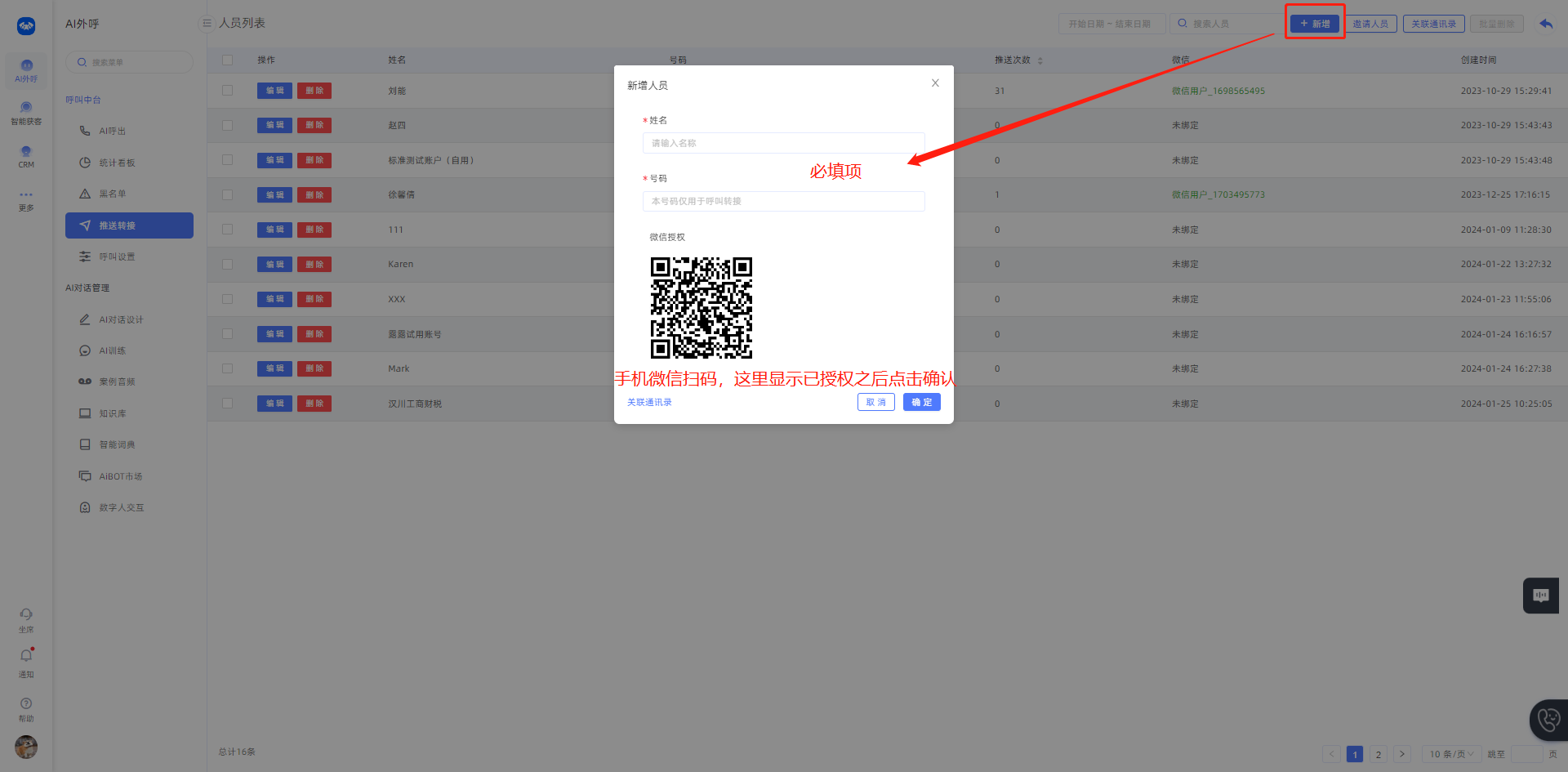Click the WeChat authorization QR code
1568x772 pixels.
702,308
